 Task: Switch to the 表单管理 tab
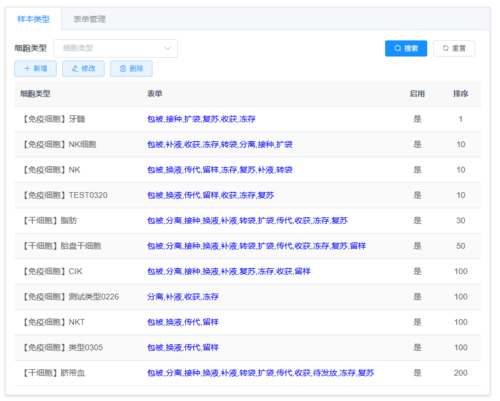pos(89,19)
